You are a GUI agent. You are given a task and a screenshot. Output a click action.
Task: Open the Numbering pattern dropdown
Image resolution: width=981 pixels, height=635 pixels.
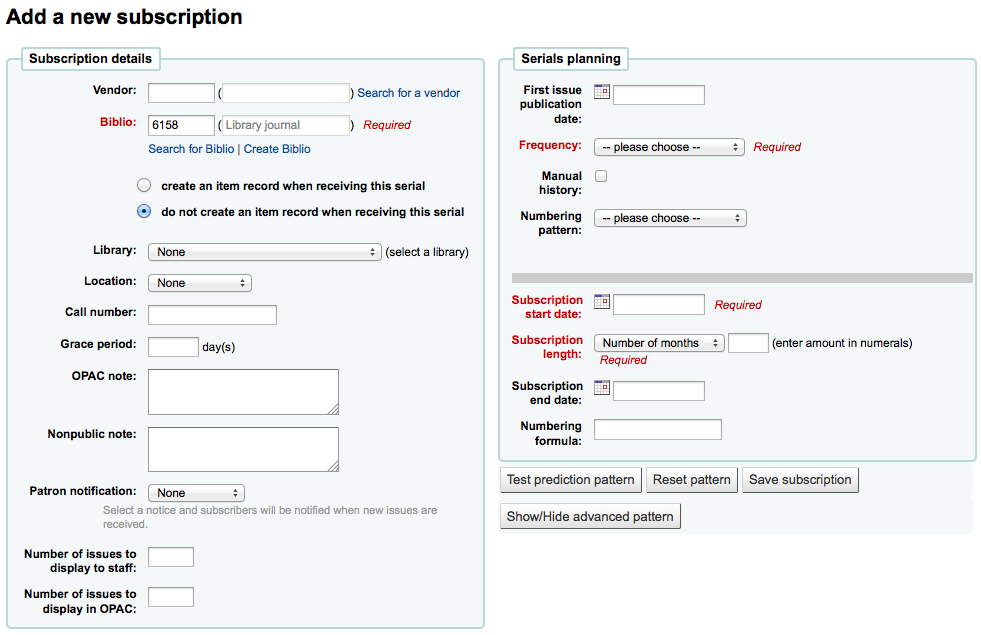click(x=670, y=218)
